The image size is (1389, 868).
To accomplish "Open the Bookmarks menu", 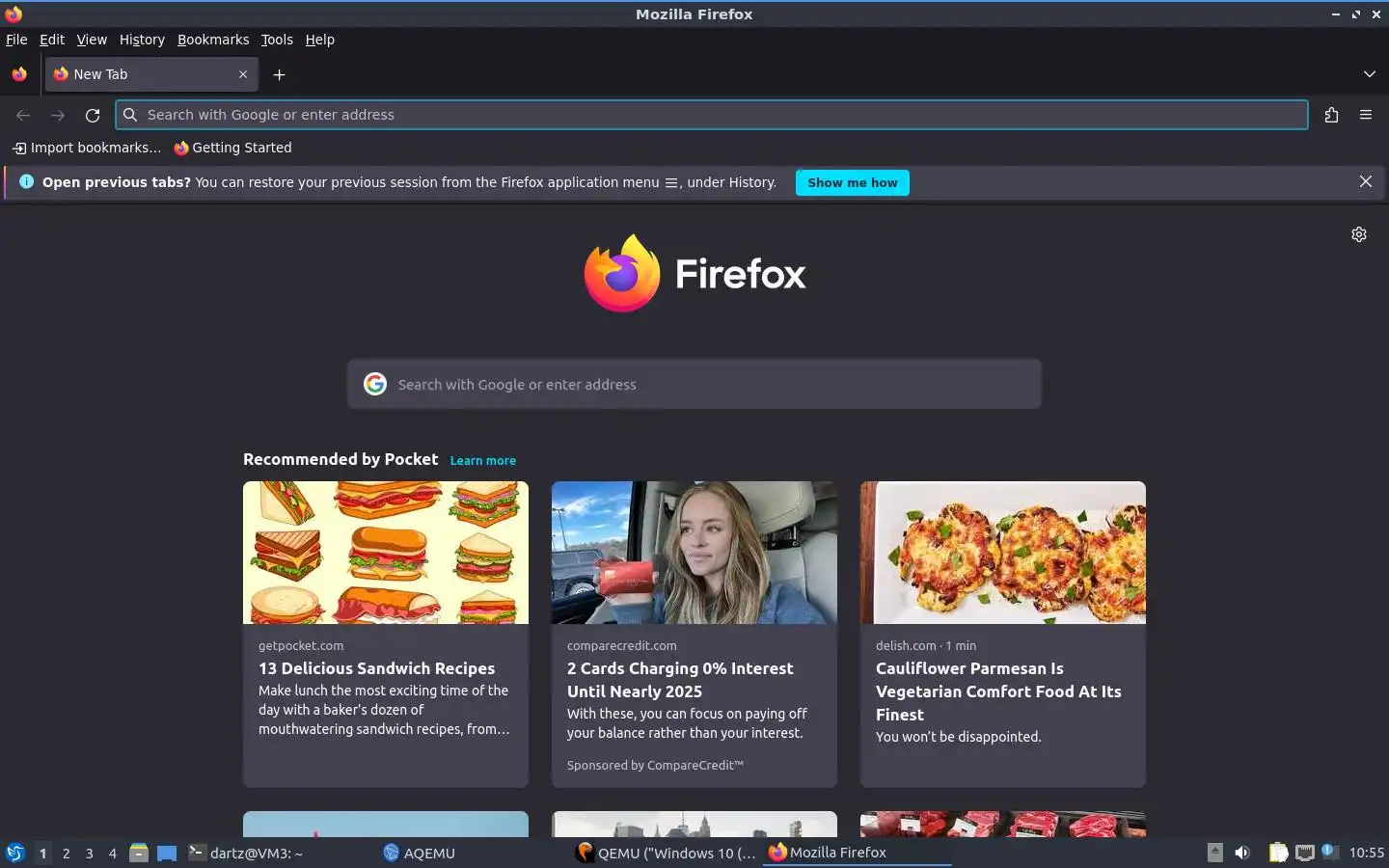I will [x=213, y=40].
